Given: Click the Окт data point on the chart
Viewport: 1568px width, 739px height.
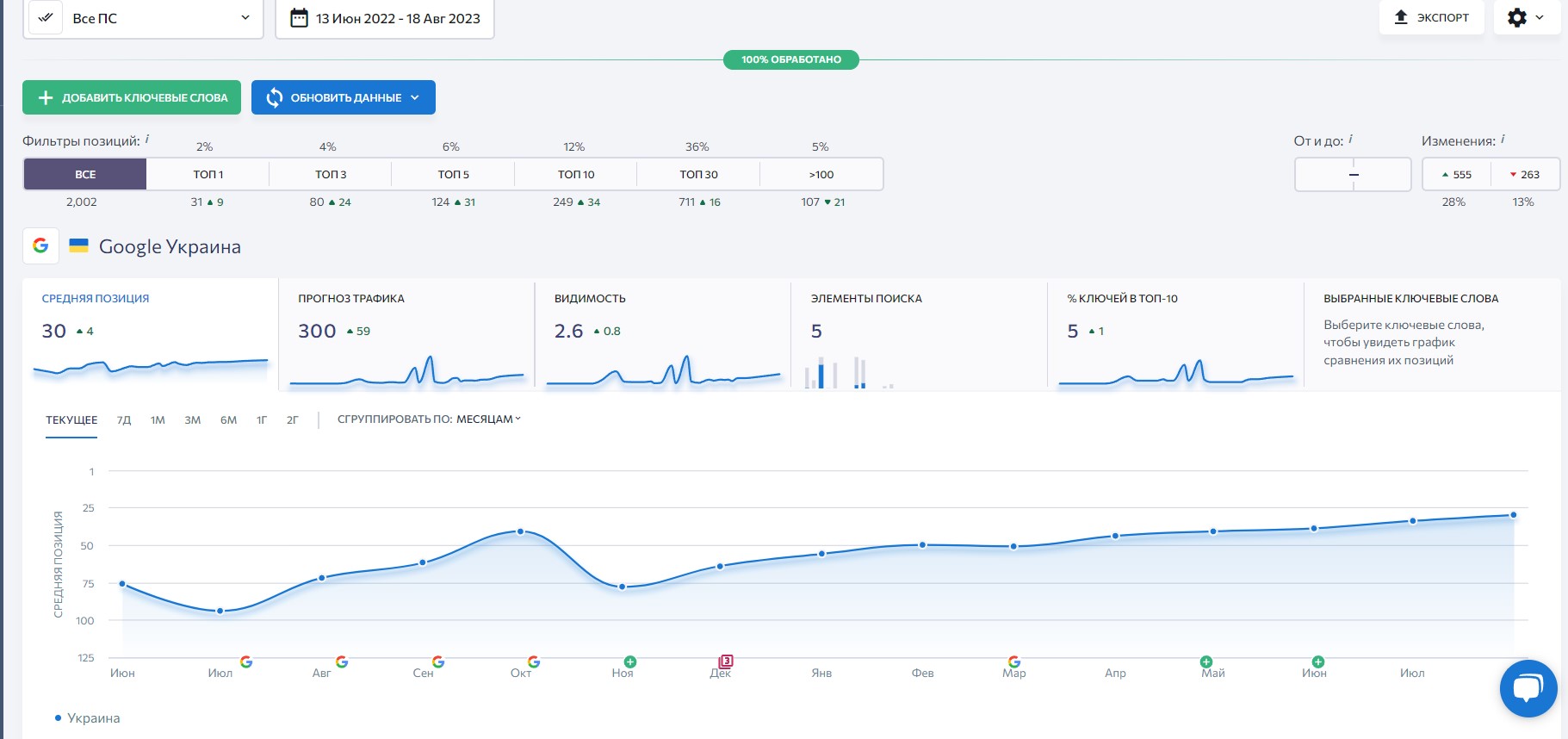Looking at the screenshot, I should tap(520, 531).
